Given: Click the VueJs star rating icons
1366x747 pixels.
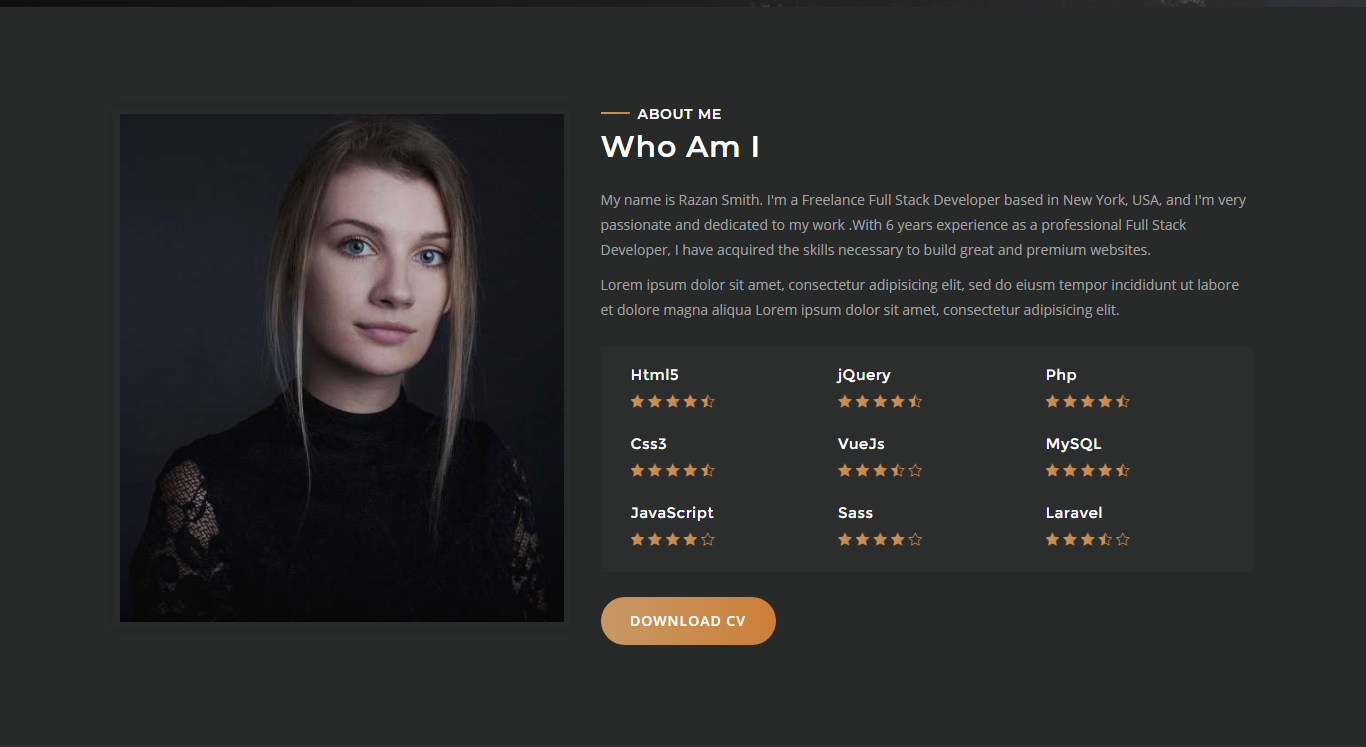Looking at the screenshot, I should point(880,471).
